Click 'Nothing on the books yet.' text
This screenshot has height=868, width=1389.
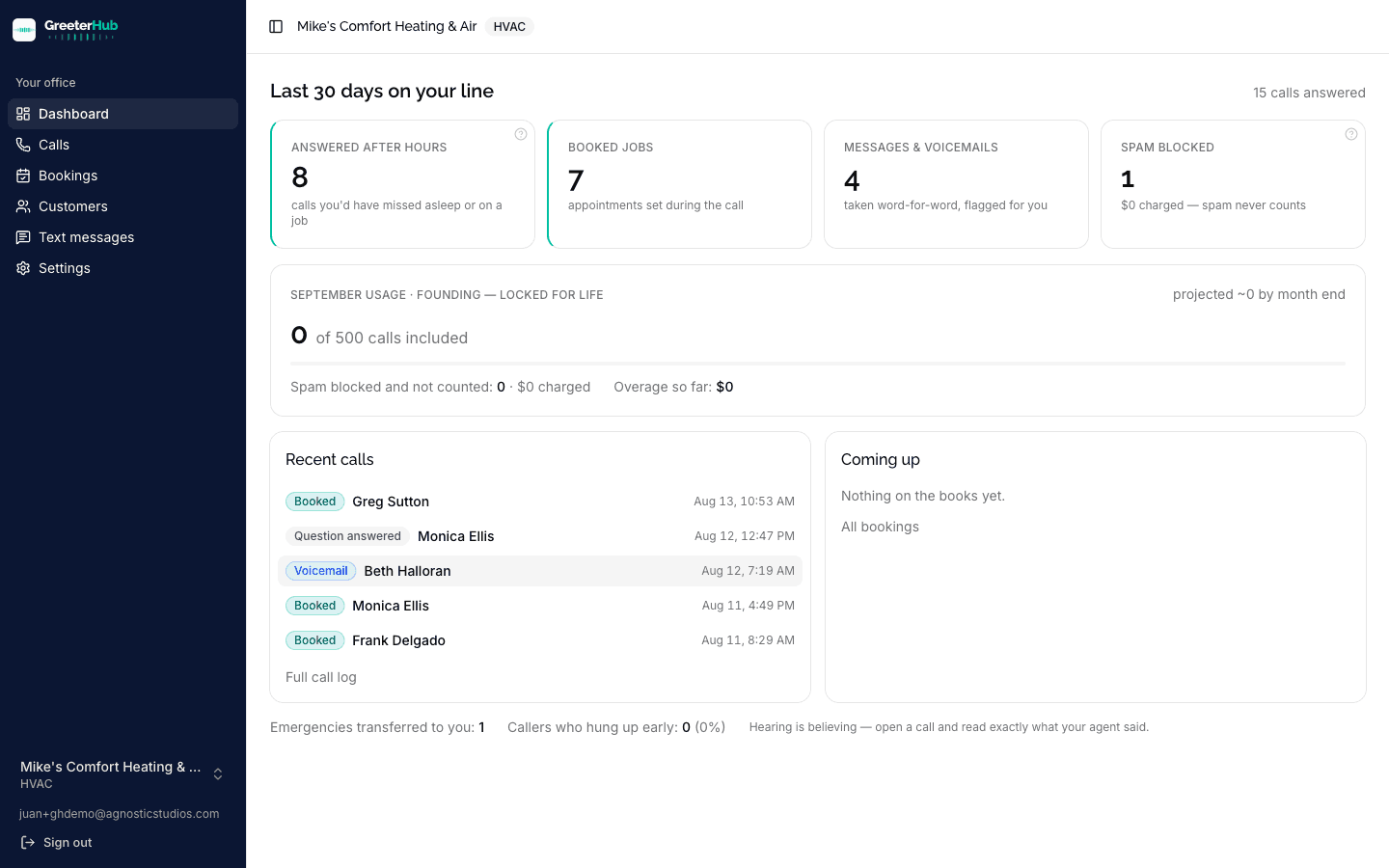click(x=923, y=496)
